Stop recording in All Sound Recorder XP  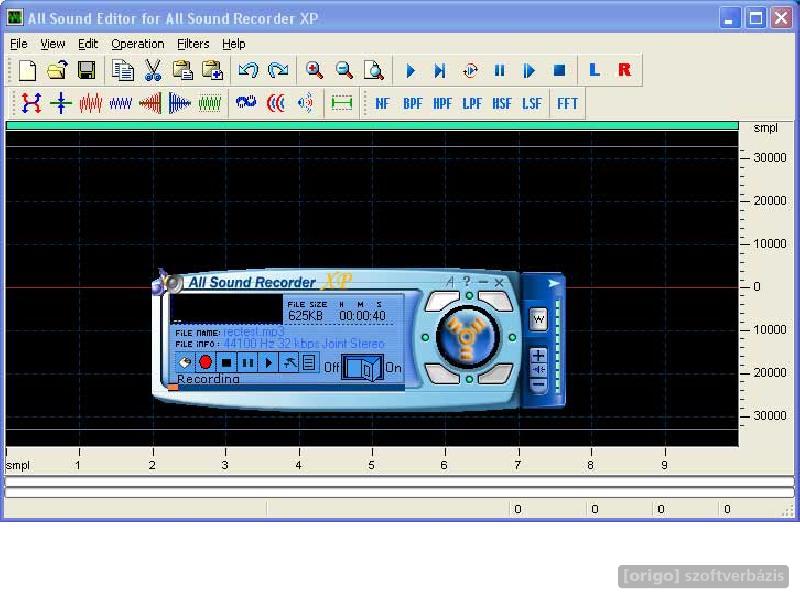pyautogui.click(x=227, y=363)
